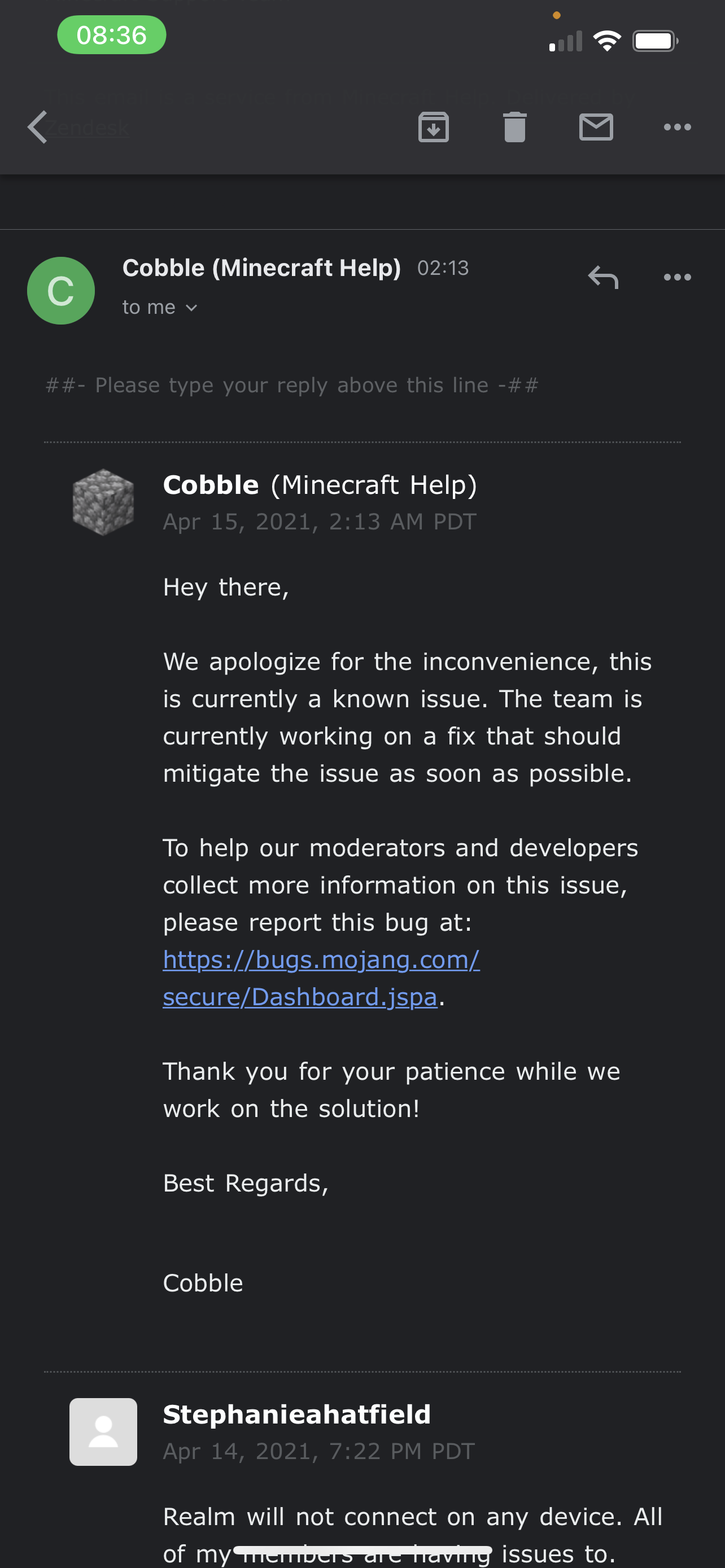
Task: Expand the 'to me' recipient details
Action: tap(159, 308)
